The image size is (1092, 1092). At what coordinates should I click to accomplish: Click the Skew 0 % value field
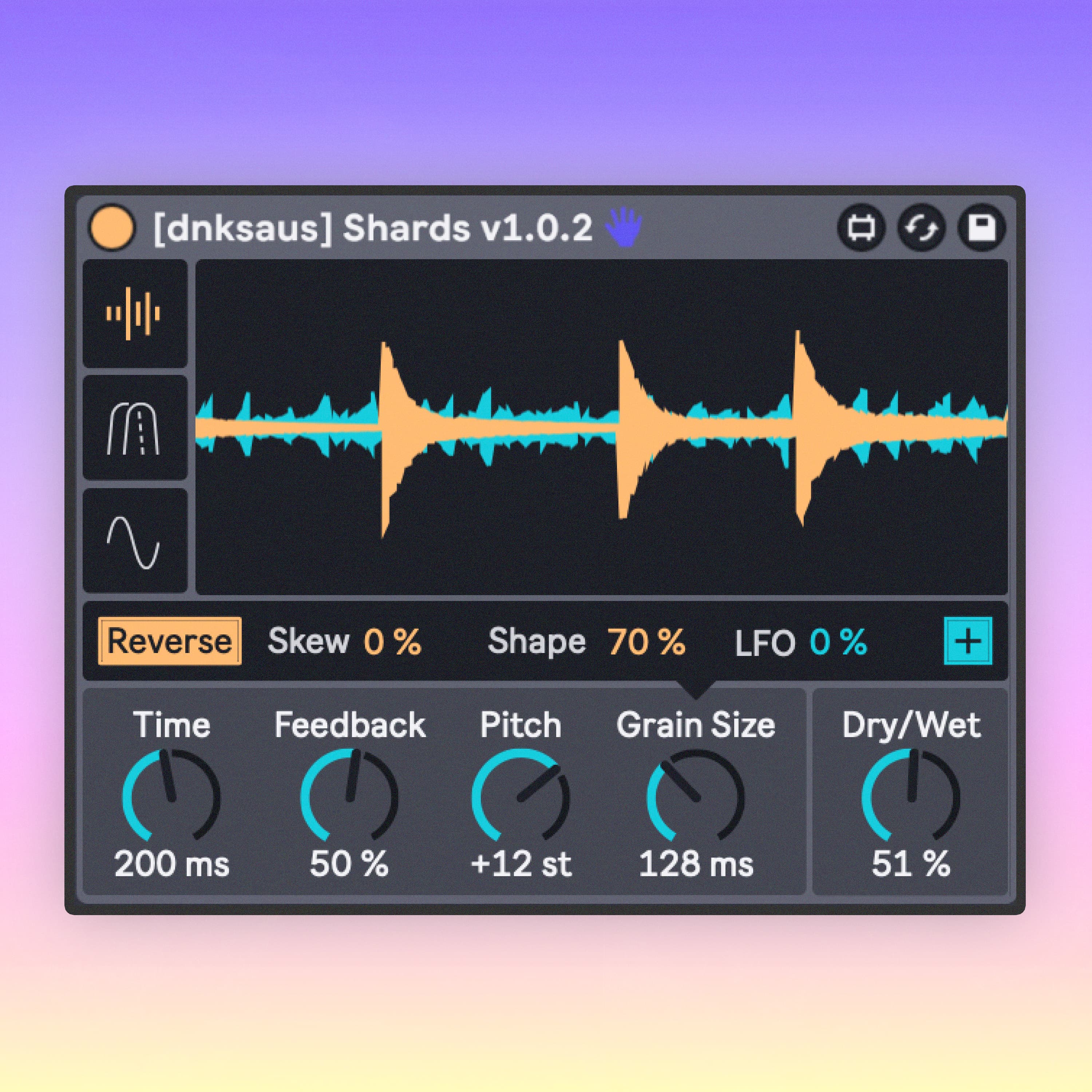click(x=392, y=641)
